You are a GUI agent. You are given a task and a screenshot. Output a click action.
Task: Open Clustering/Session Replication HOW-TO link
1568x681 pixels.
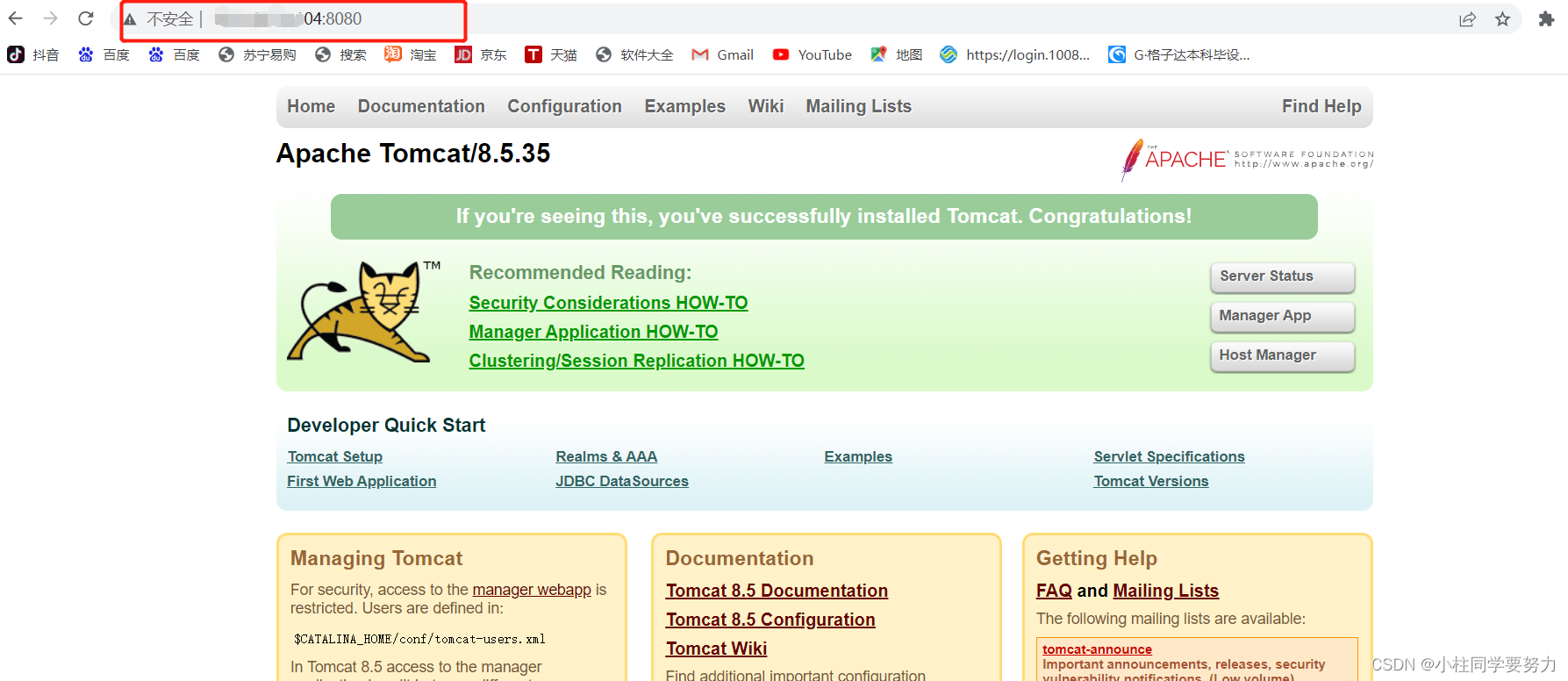636,361
